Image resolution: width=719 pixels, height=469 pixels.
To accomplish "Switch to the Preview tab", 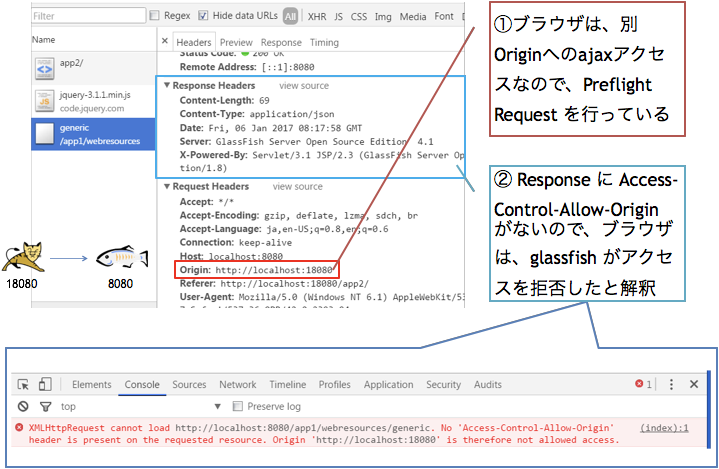I will coord(236,43).
